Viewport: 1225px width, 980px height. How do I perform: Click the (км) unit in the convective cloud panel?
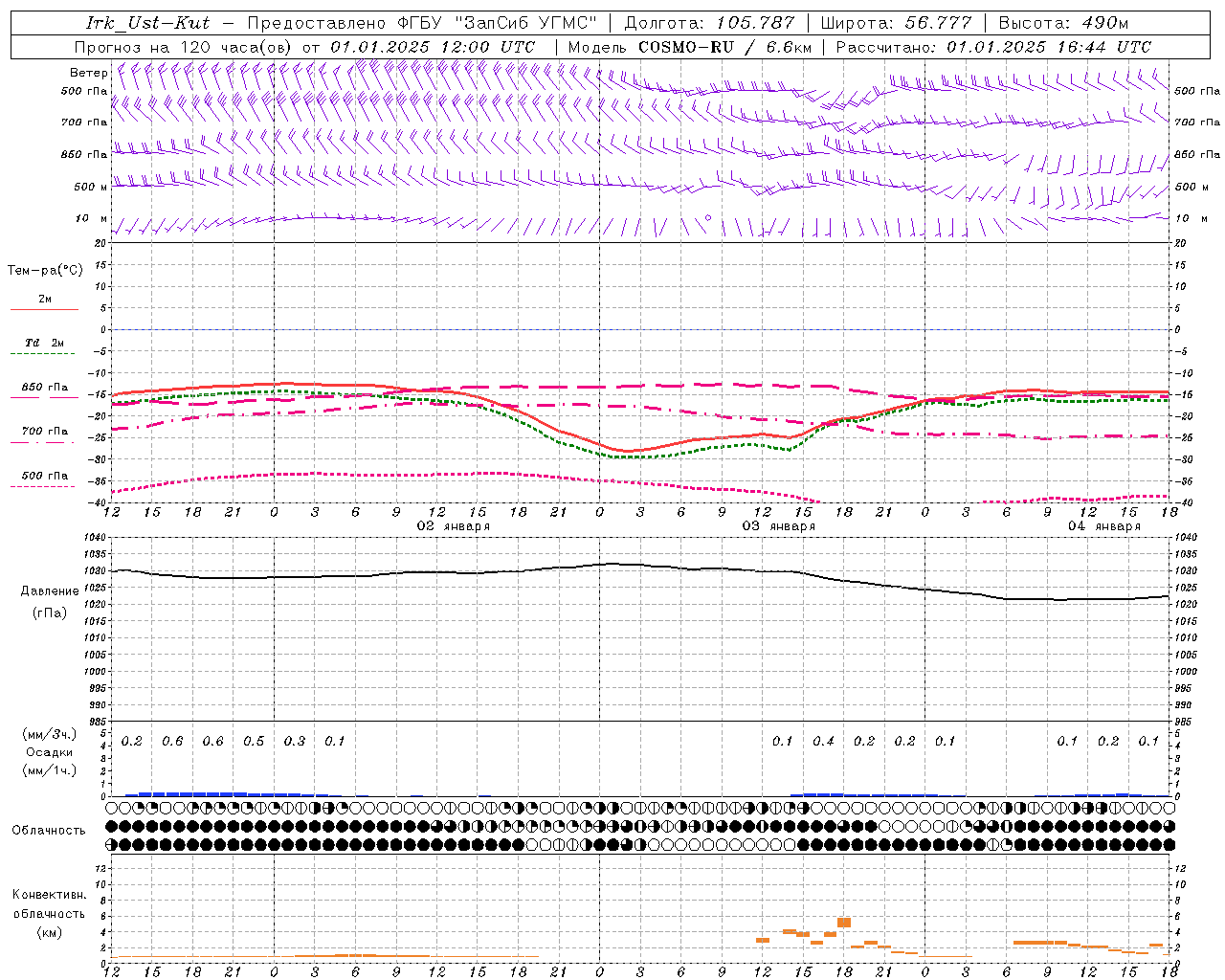(49, 932)
